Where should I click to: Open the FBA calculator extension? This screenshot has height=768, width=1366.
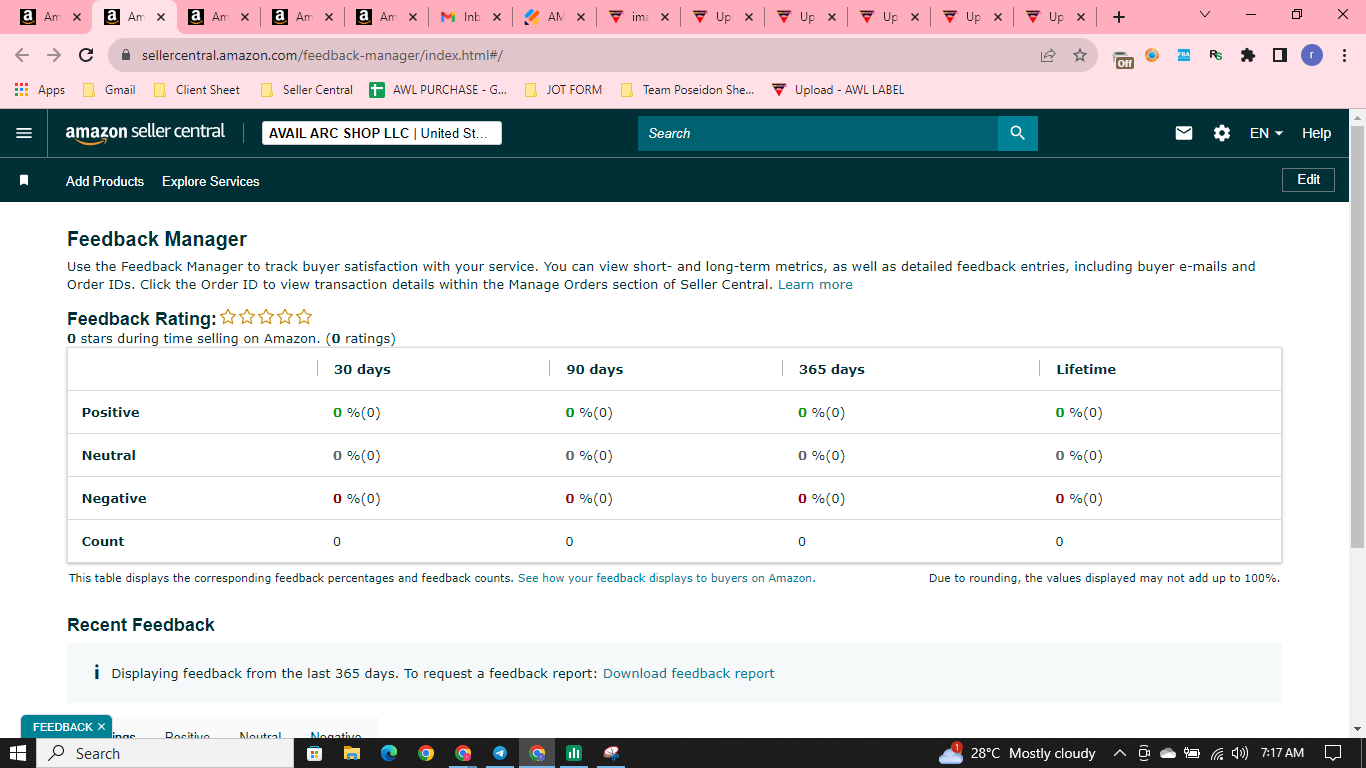click(x=1184, y=56)
